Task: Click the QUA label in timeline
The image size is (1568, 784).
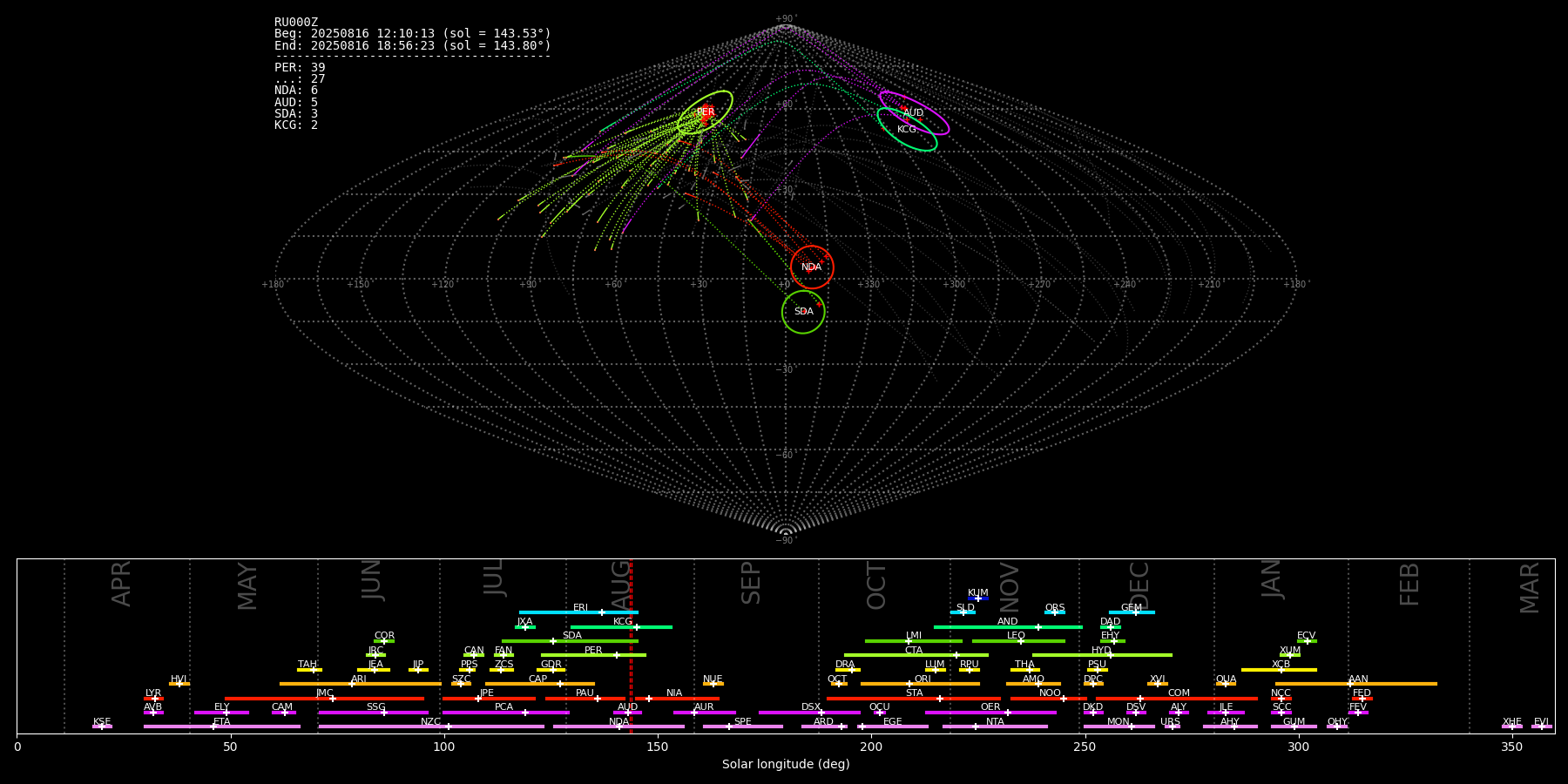Action: [1226, 679]
